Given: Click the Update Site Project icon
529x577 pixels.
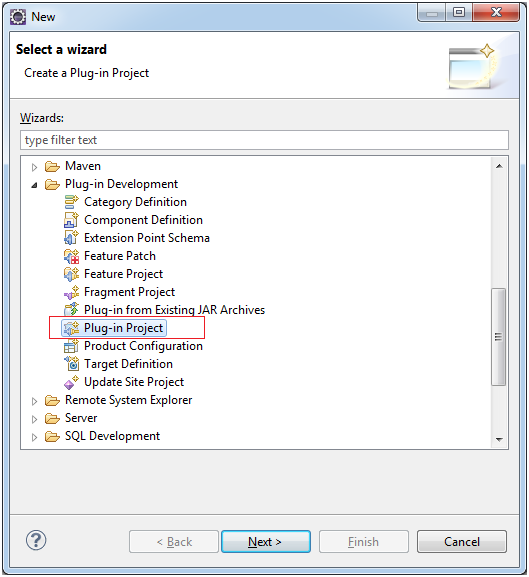Looking at the screenshot, I should (71, 382).
